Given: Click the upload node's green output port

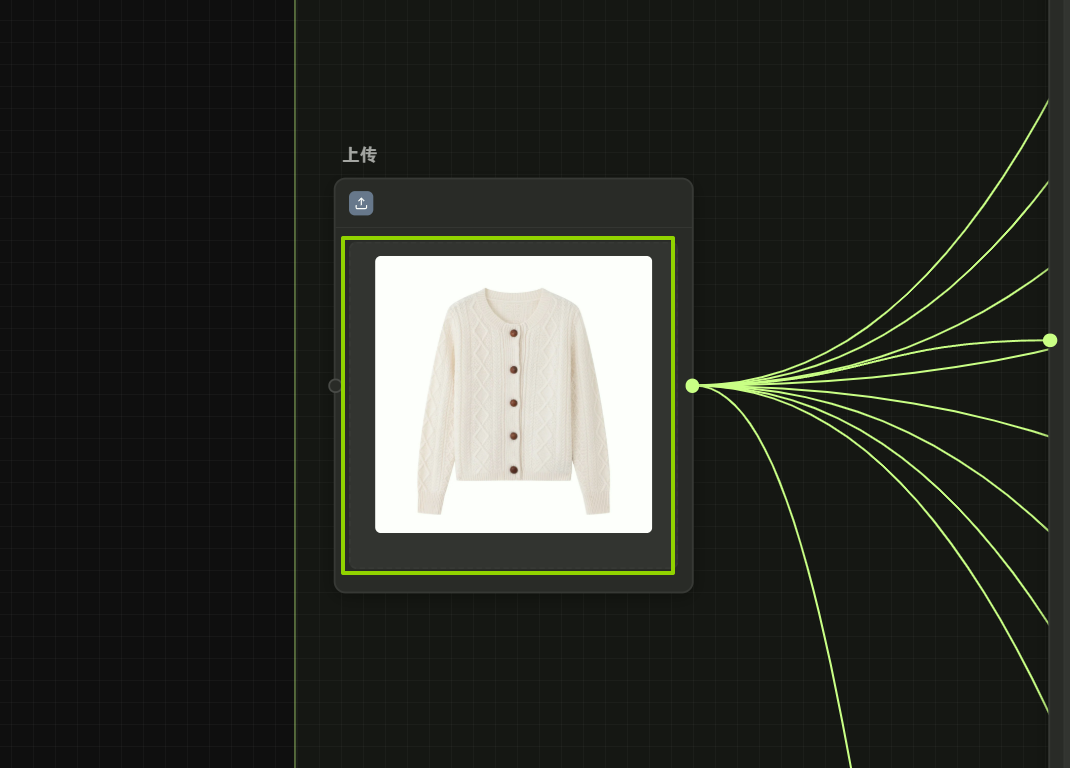Looking at the screenshot, I should pos(692,386).
